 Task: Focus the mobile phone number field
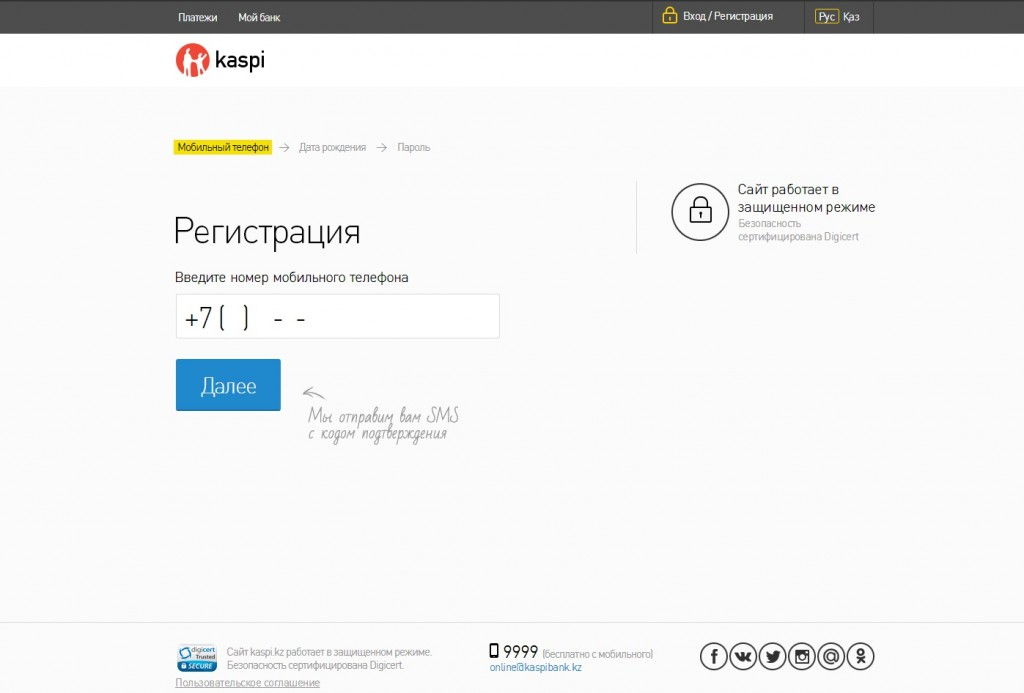click(x=337, y=317)
